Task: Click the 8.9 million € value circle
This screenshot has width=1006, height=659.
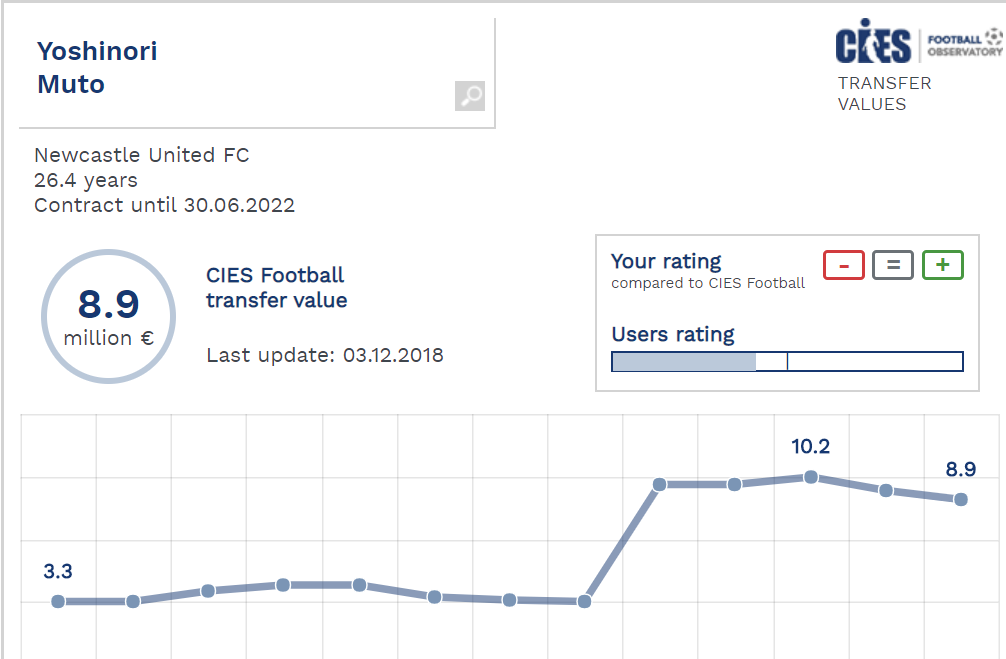Action: 108,316
